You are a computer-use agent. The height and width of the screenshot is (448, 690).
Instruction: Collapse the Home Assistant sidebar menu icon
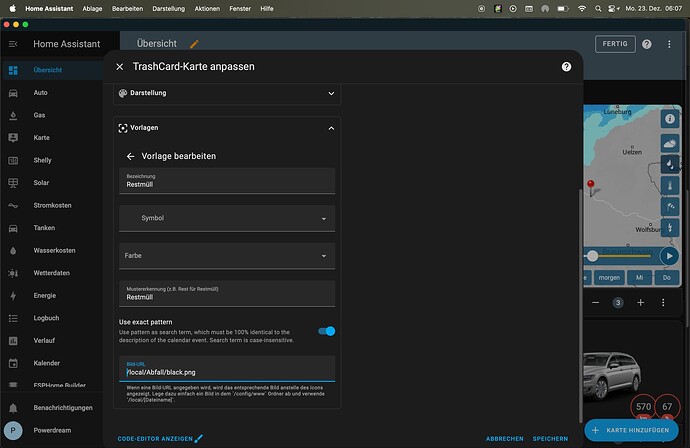tap(13, 44)
